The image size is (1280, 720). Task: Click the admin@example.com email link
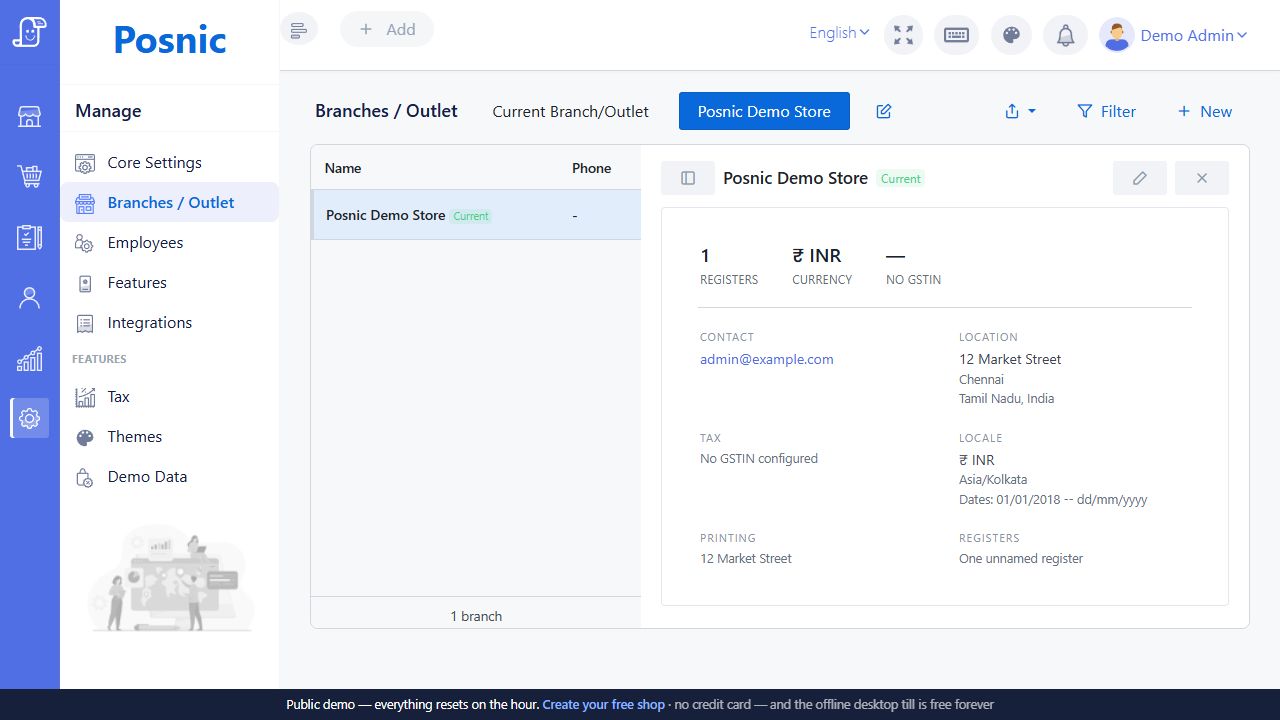pyautogui.click(x=766, y=359)
